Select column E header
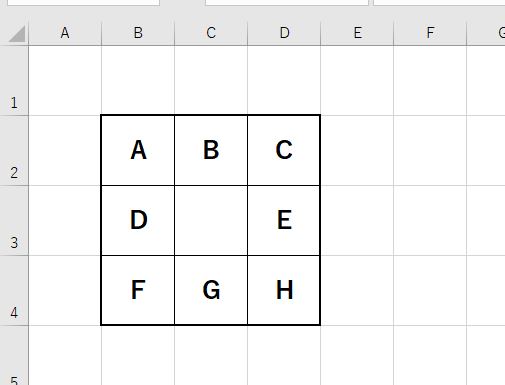Viewport: 505px width, 385px height. pyautogui.click(x=357, y=33)
